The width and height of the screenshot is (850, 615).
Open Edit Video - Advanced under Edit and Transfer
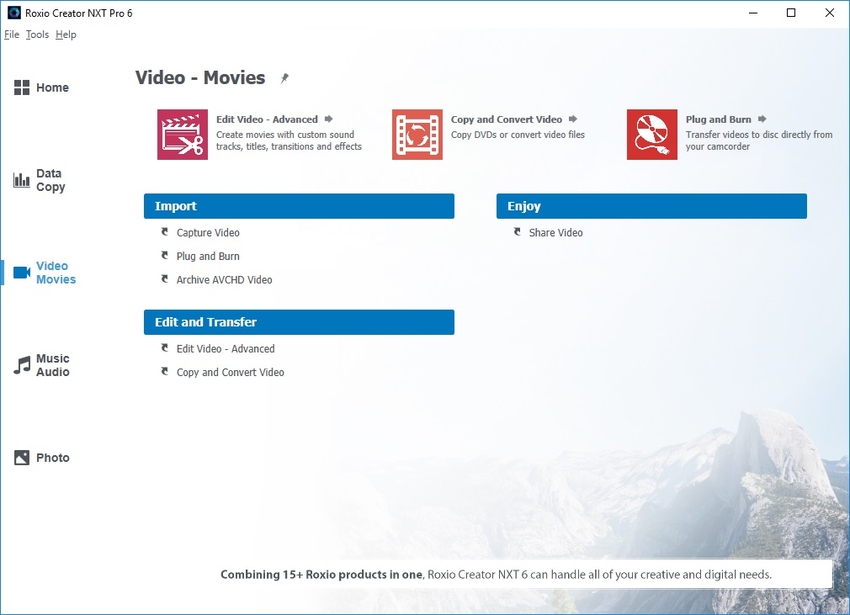point(226,349)
